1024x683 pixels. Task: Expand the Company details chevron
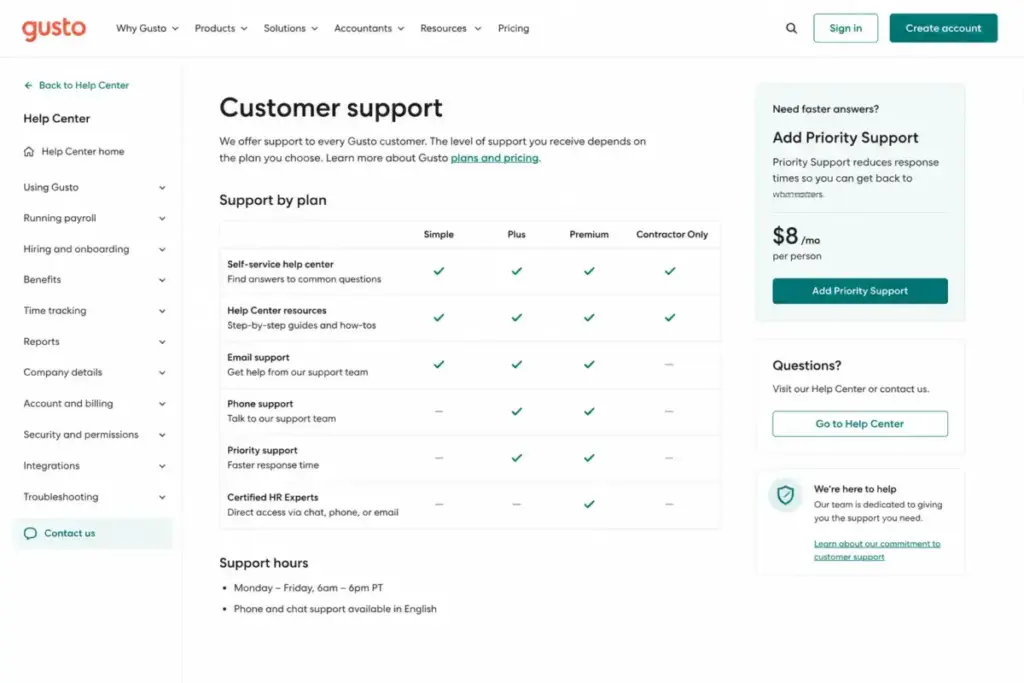162,373
